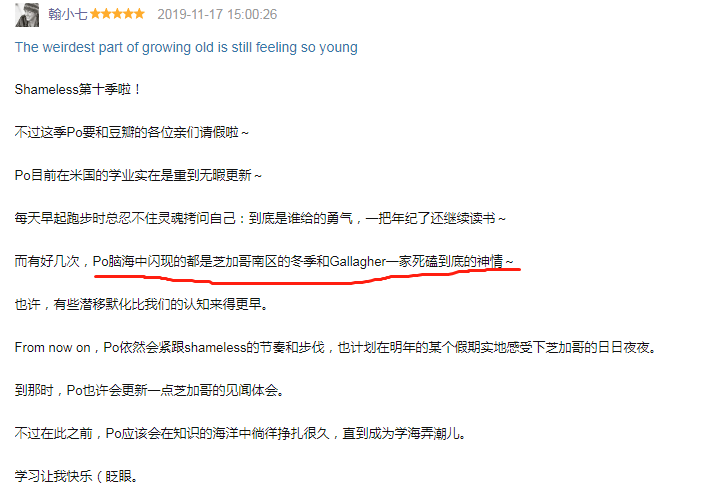Click the line starting '到那时'
The height and width of the screenshot is (501, 724).
[x=150, y=390]
